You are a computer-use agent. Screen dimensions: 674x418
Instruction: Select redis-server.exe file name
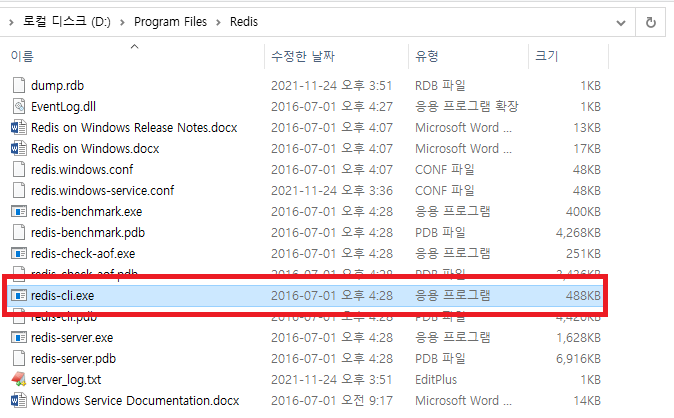click(72, 338)
